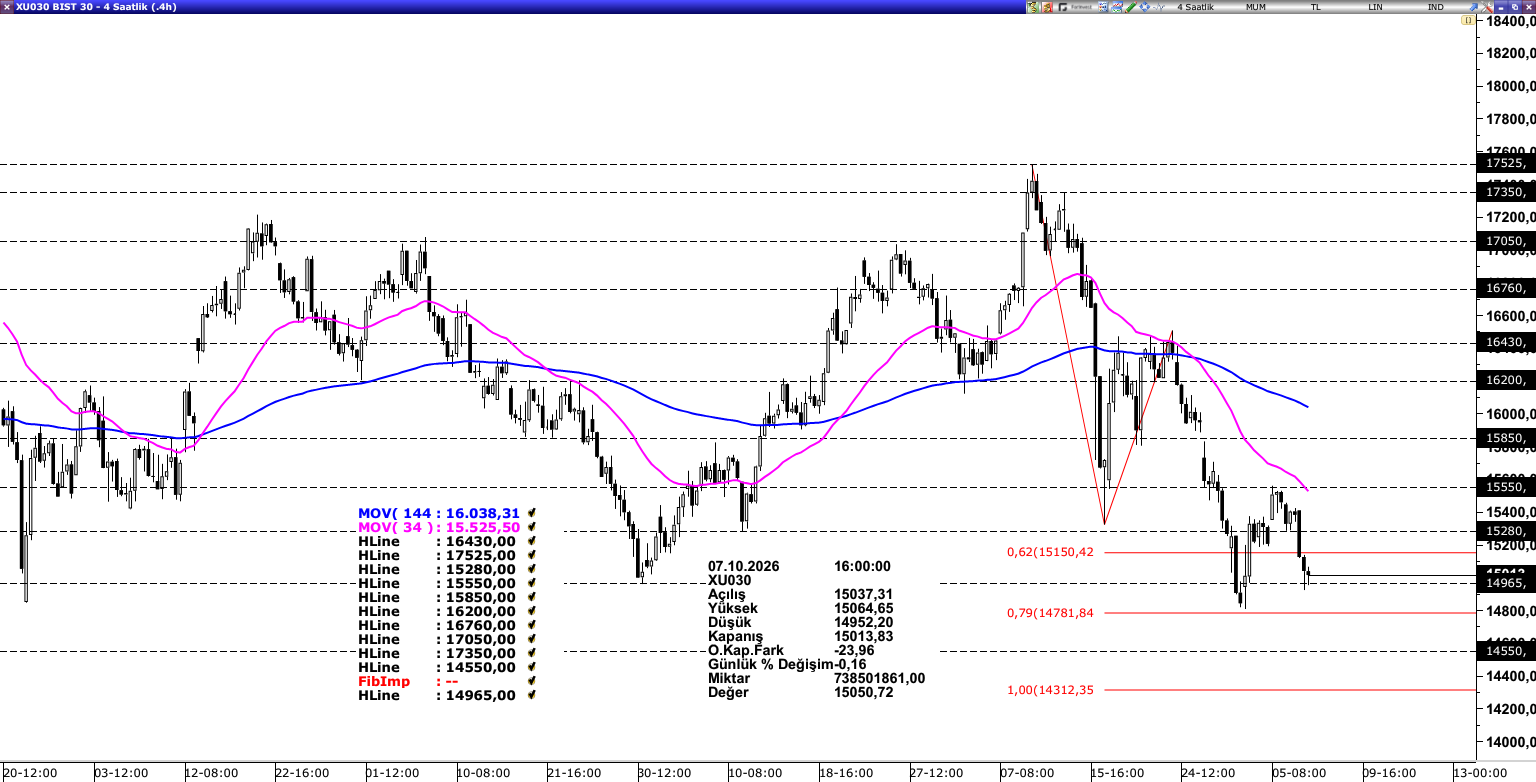Click the 05-08:00 time axis label
Screen dimensions: 1536x782
1299,773
